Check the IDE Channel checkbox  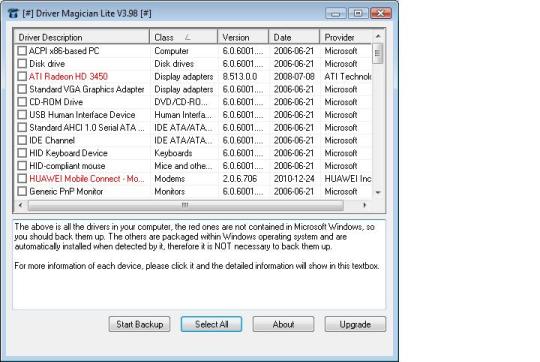pos(22,140)
